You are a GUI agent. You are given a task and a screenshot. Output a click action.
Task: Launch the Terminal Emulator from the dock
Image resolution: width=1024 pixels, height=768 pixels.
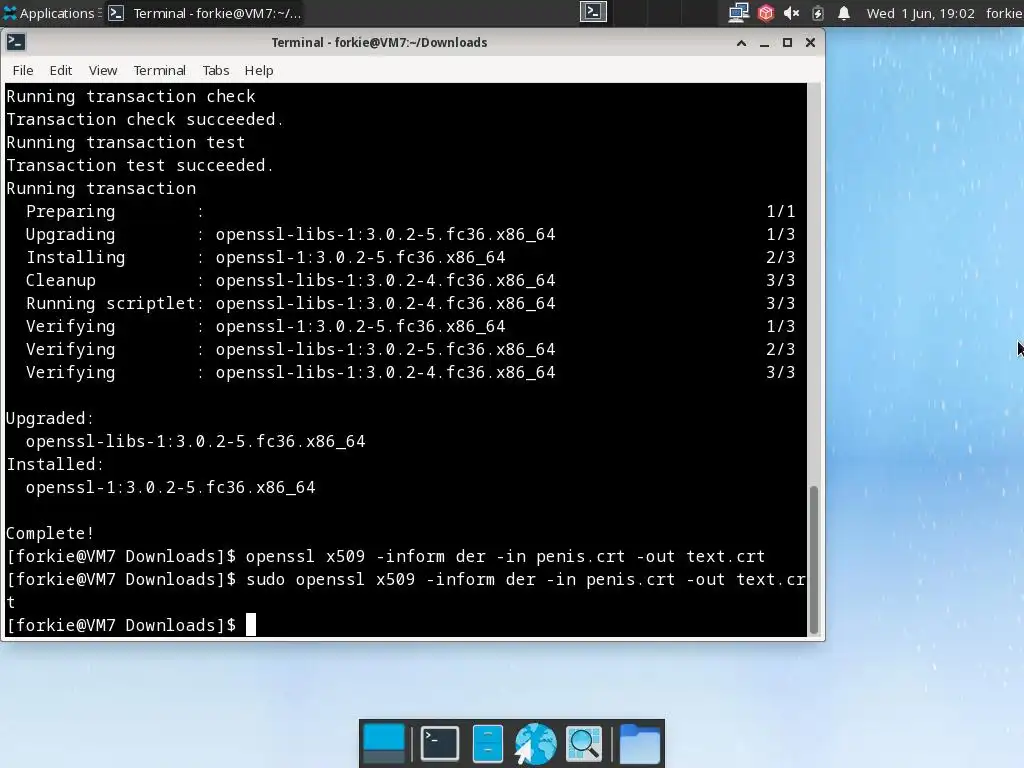[440, 744]
